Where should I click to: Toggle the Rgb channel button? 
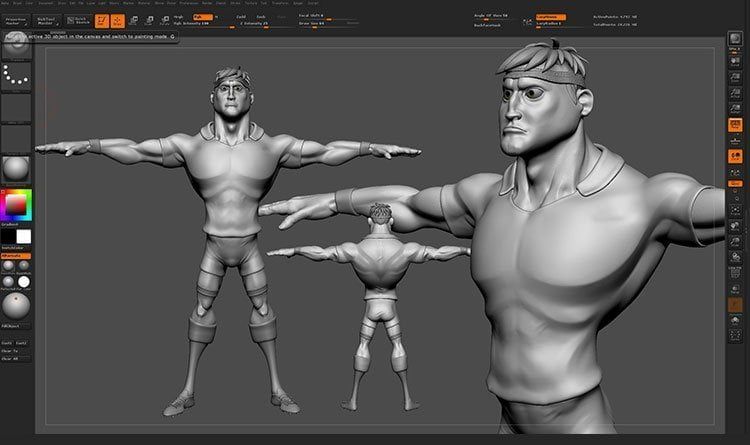(x=203, y=17)
